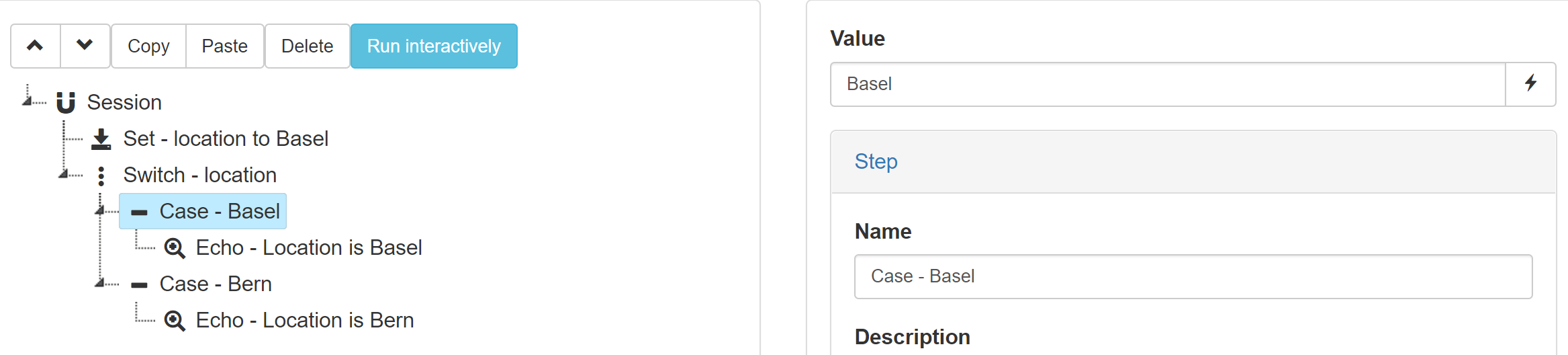Screen dimensions: 1568x355
Task: Open the Step panel header link
Action: (876, 161)
